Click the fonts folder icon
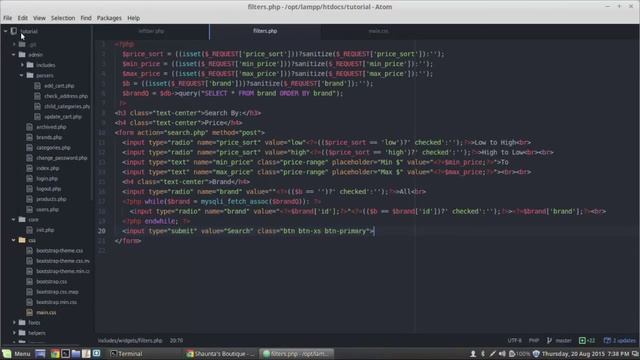The height and width of the screenshot is (360, 640). [x=22, y=322]
